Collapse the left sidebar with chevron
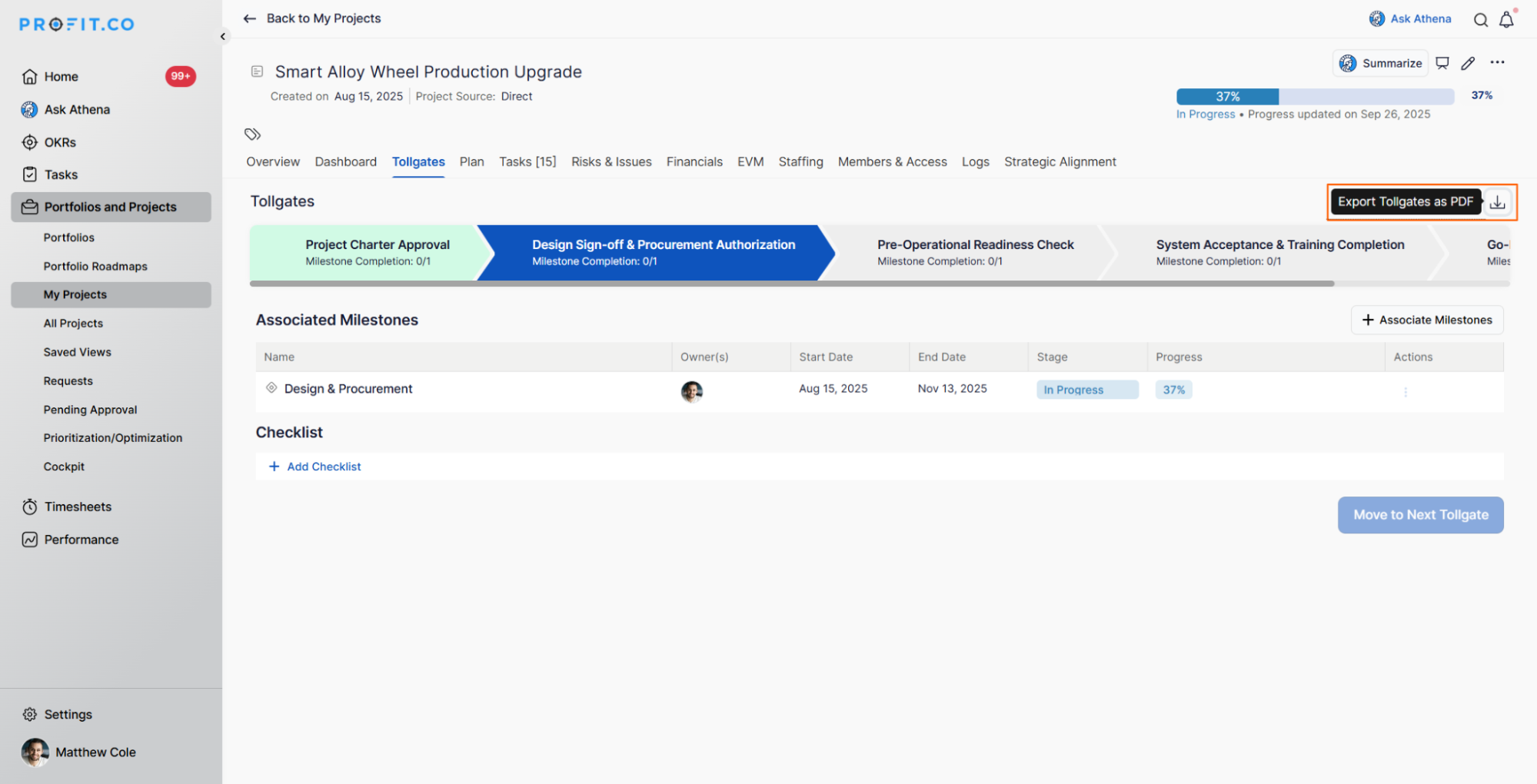 (x=223, y=36)
